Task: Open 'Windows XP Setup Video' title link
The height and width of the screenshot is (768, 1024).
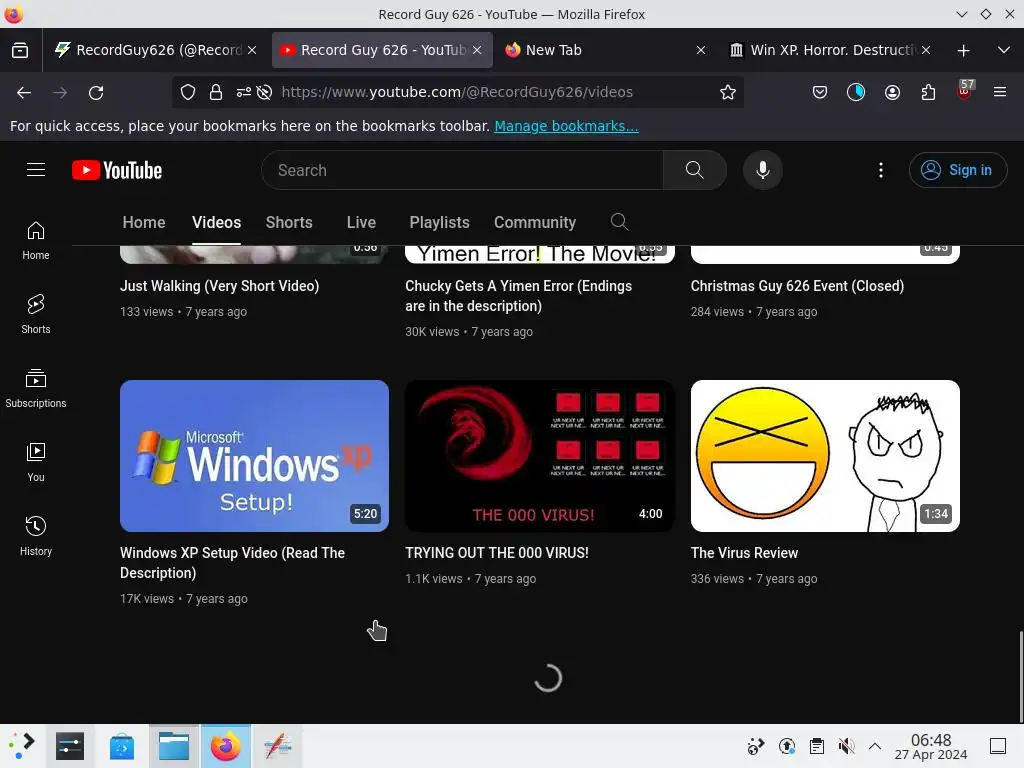Action: click(x=232, y=563)
